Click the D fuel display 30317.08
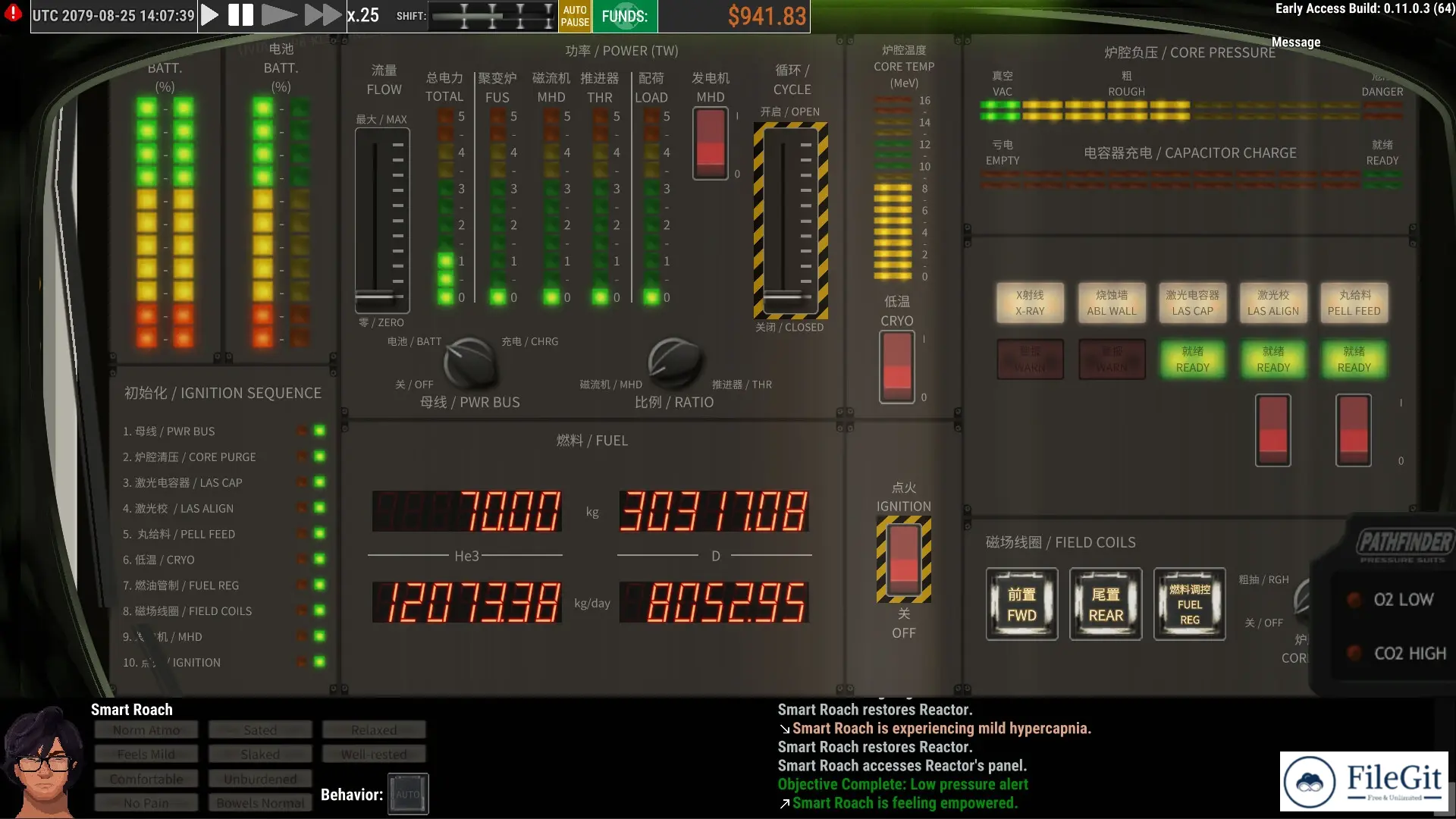The height and width of the screenshot is (819, 1456). coord(714,511)
